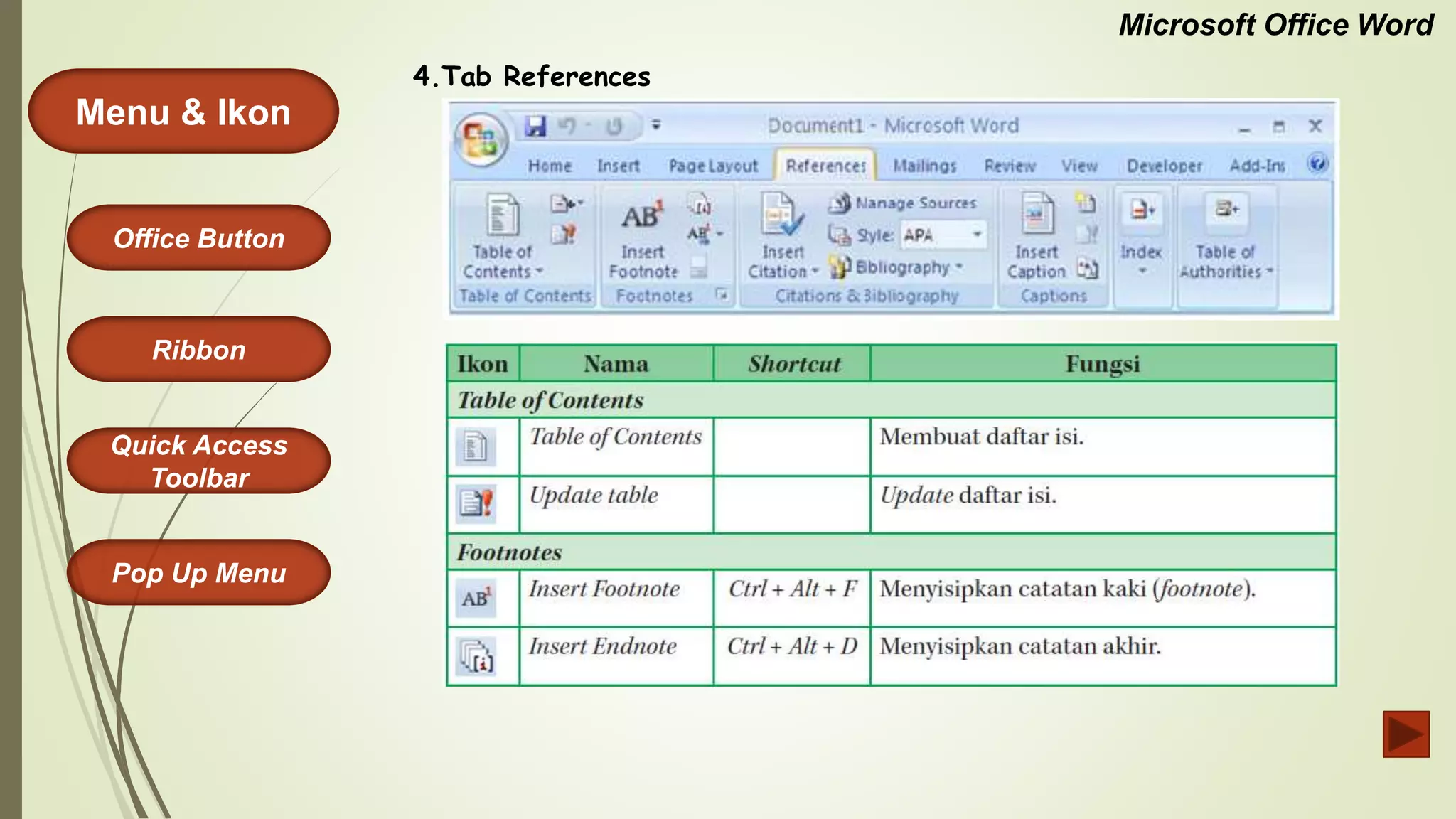Viewport: 1456px width, 819px height.
Task: Click Quick Access Toolbar navigation pill
Action: [x=199, y=461]
